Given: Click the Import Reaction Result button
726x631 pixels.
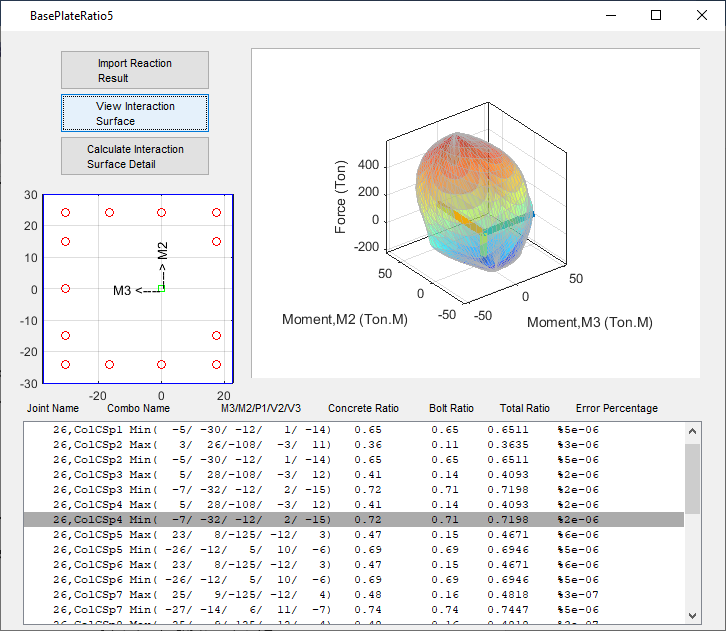Looking at the screenshot, I should 135,70.
